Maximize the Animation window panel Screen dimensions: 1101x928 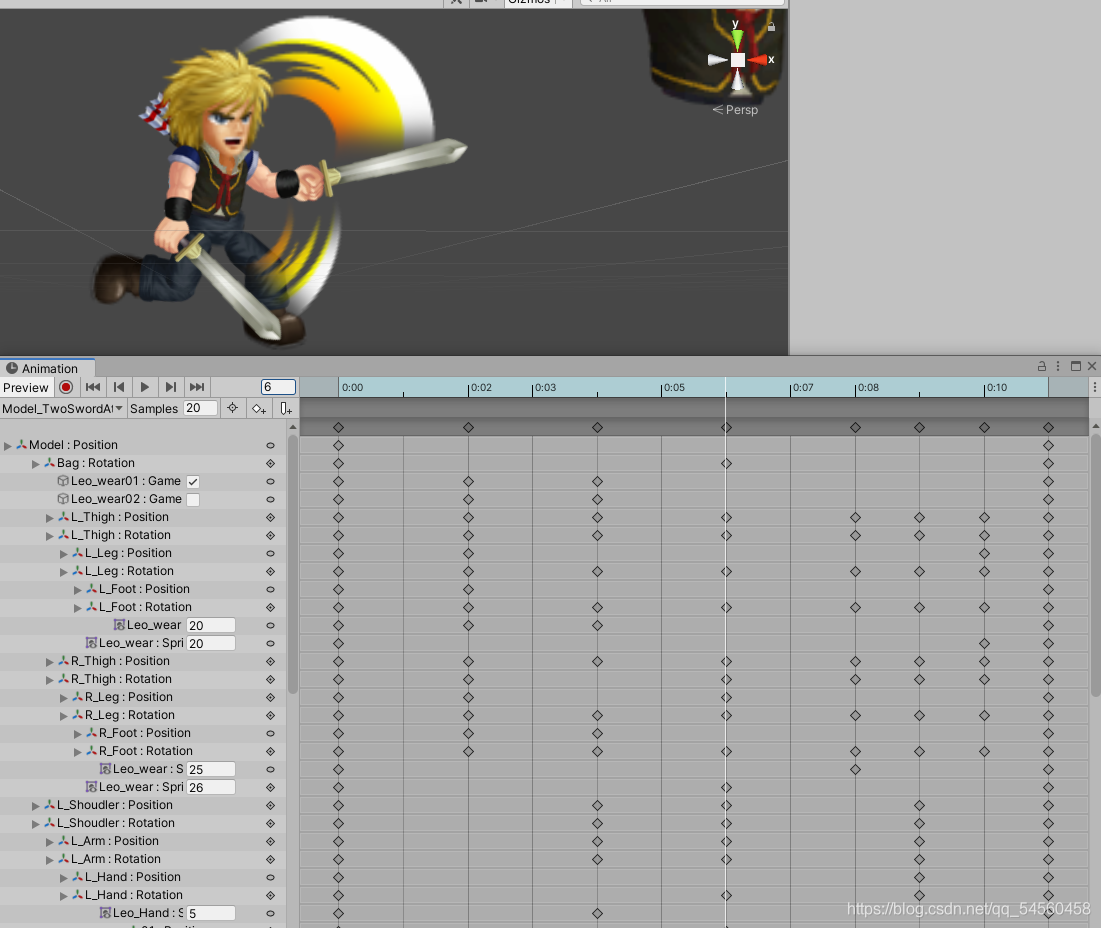pos(1075,366)
